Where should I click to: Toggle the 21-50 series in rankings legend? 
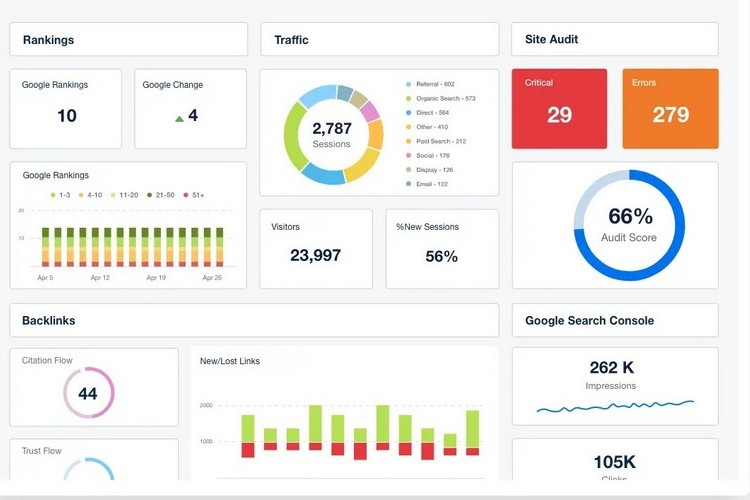point(157,195)
